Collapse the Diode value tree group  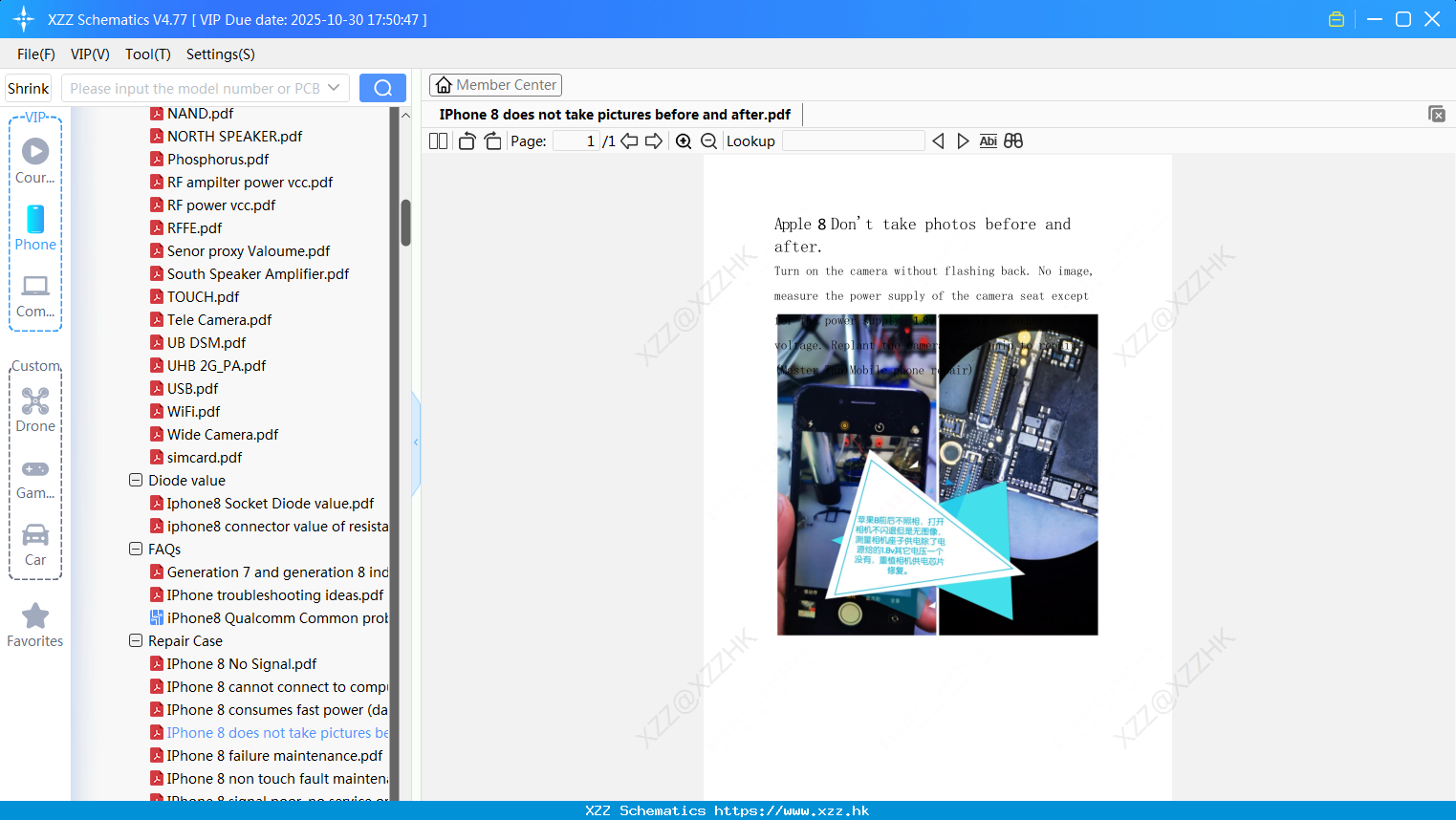(x=136, y=480)
